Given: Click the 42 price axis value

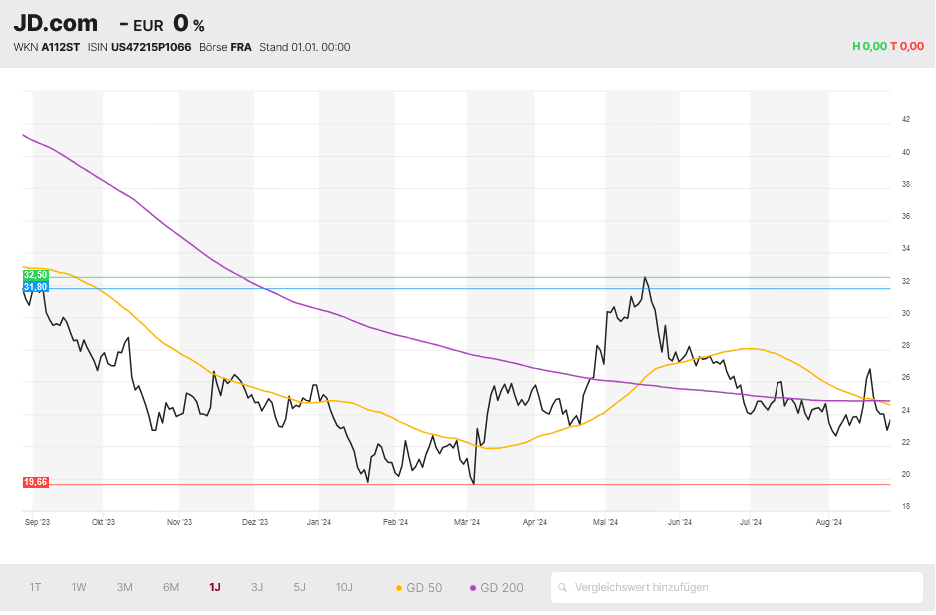Looking at the screenshot, I should (906, 119).
